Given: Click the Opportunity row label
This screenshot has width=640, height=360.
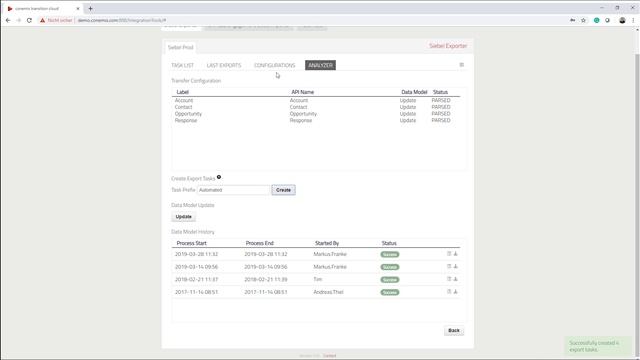Looking at the screenshot, I should pos(188,114).
